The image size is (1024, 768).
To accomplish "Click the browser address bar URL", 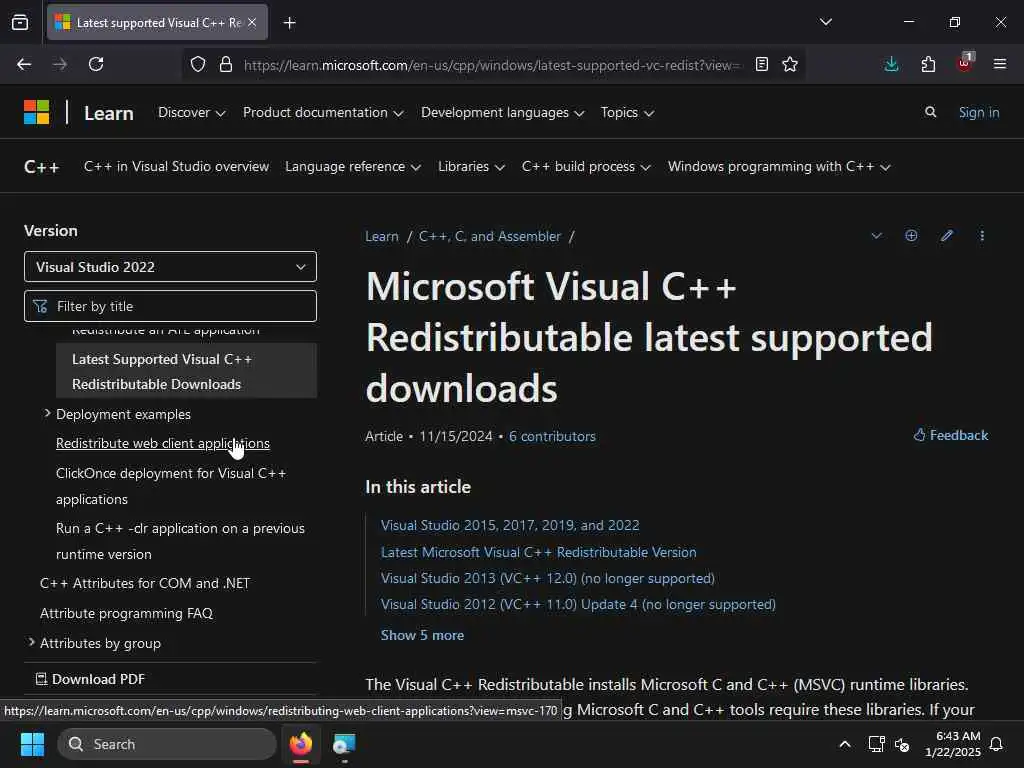I will pos(491,65).
